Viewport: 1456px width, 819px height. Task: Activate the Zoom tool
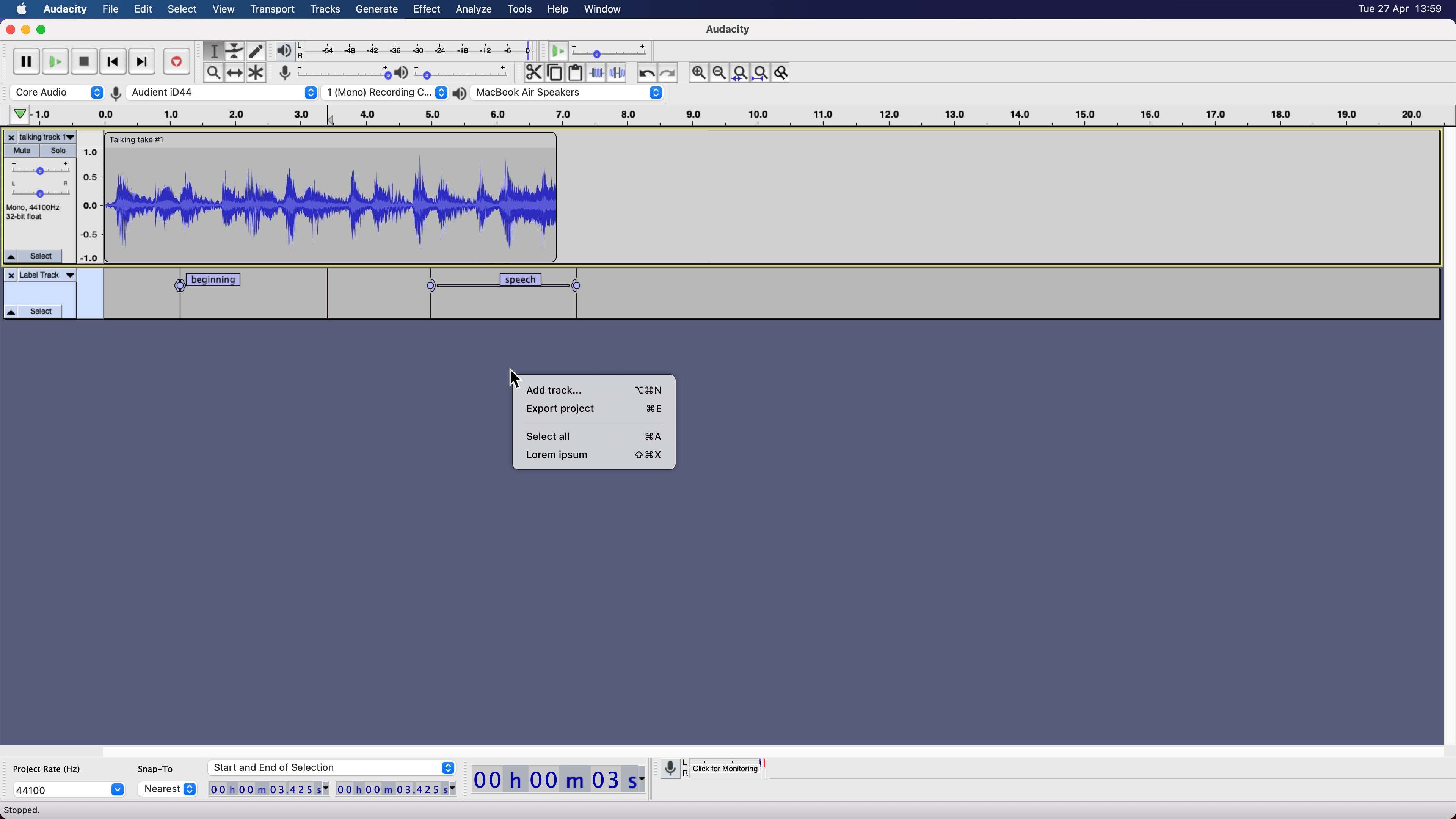click(213, 72)
